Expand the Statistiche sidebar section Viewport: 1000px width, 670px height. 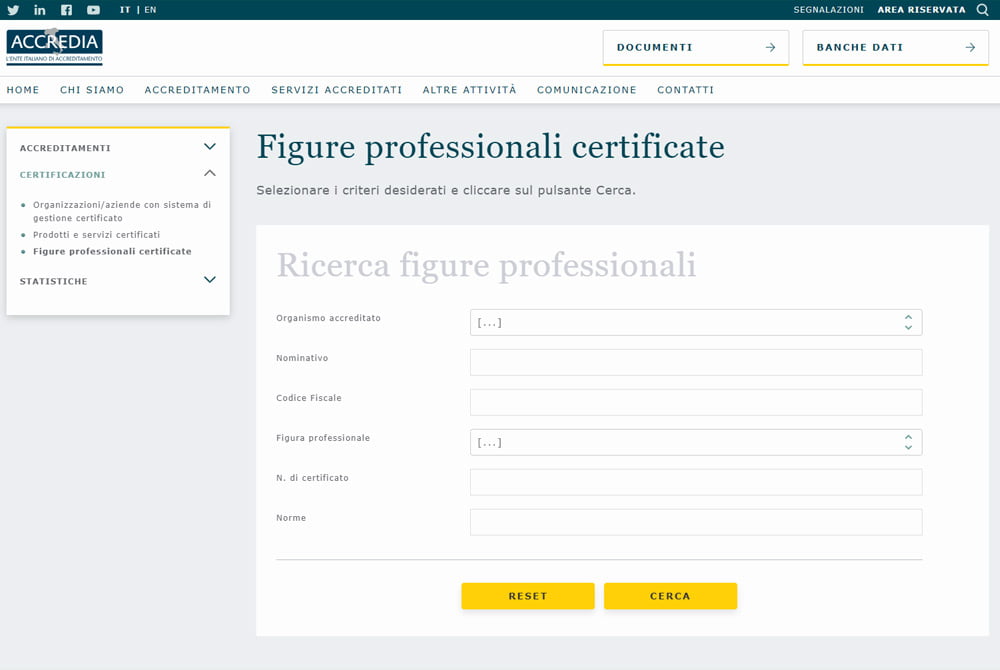pyautogui.click(x=209, y=280)
